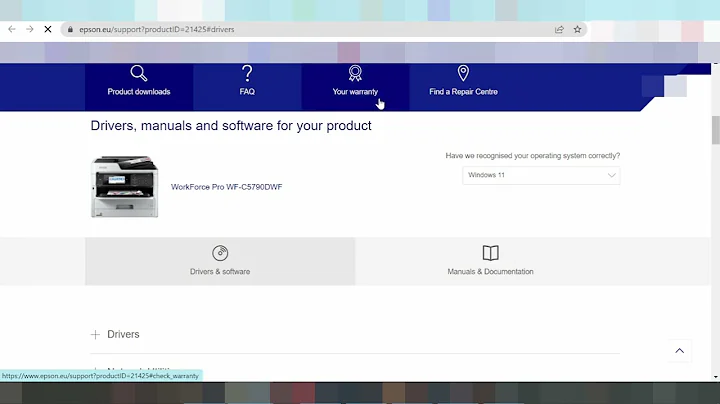
Task: Bookmark this page with the star icon
Action: pos(577,29)
